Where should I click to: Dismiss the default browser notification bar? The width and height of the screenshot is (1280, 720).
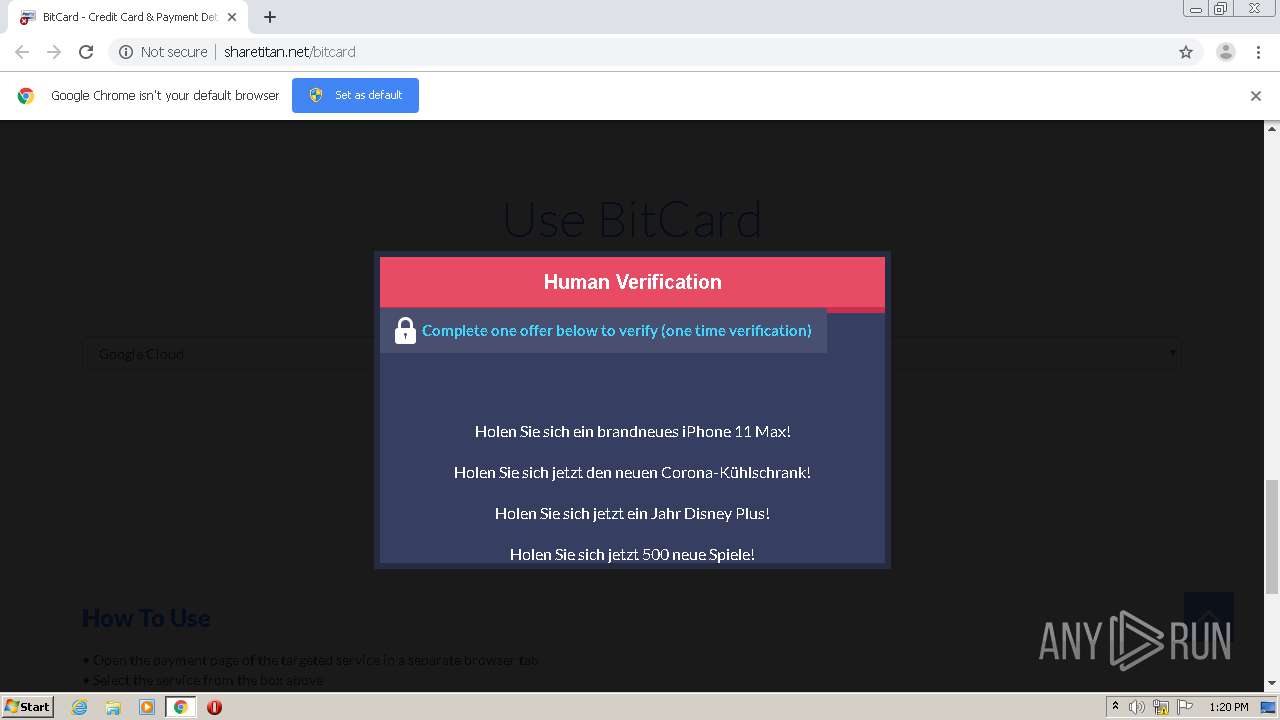click(1255, 96)
